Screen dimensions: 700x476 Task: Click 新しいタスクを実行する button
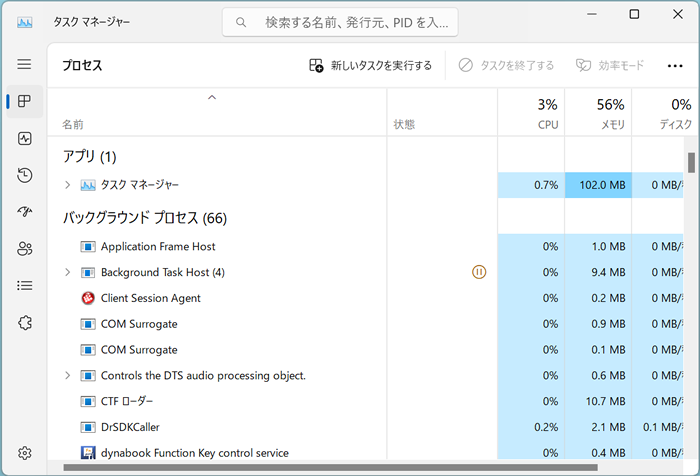point(370,66)
